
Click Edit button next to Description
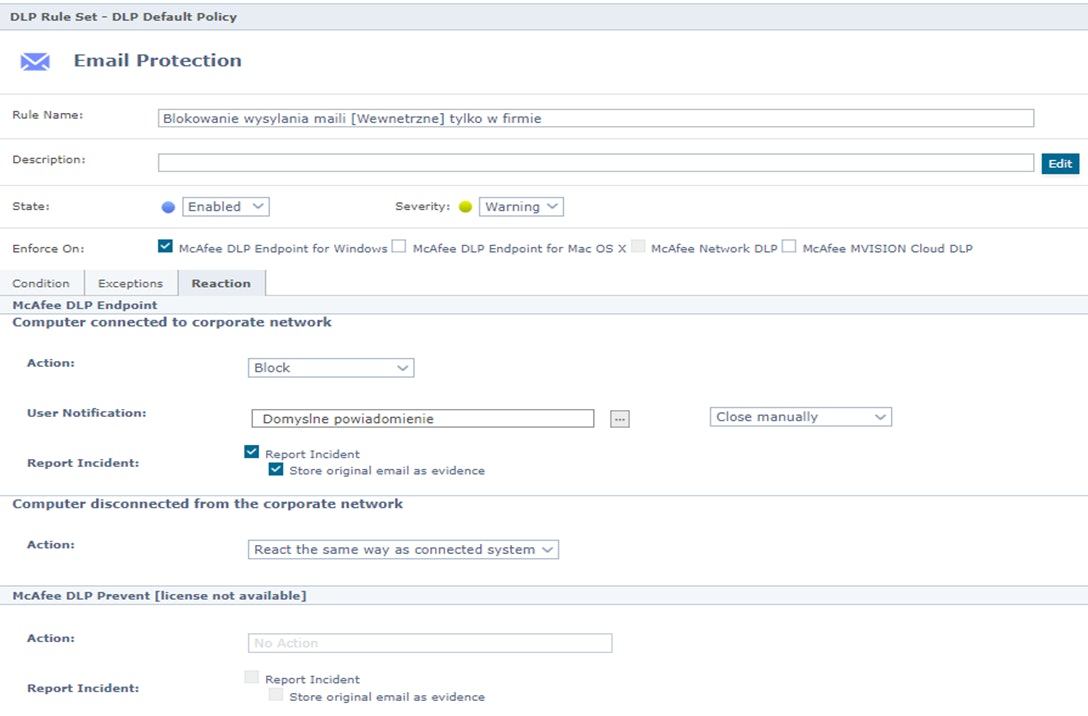tap(1060, 164)
